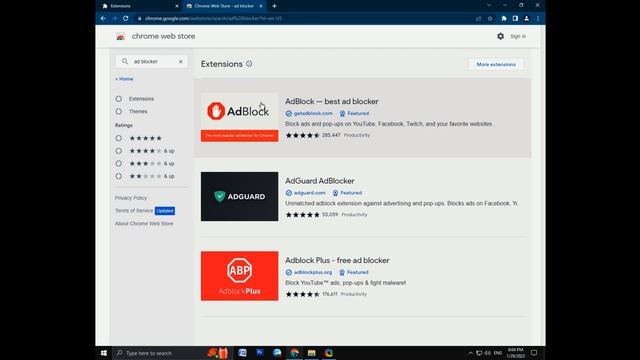Image resolution: width=640 pixels, height=360 pixels.
Task: Open the getadblock.com publisher link
Action: point(313,113)
